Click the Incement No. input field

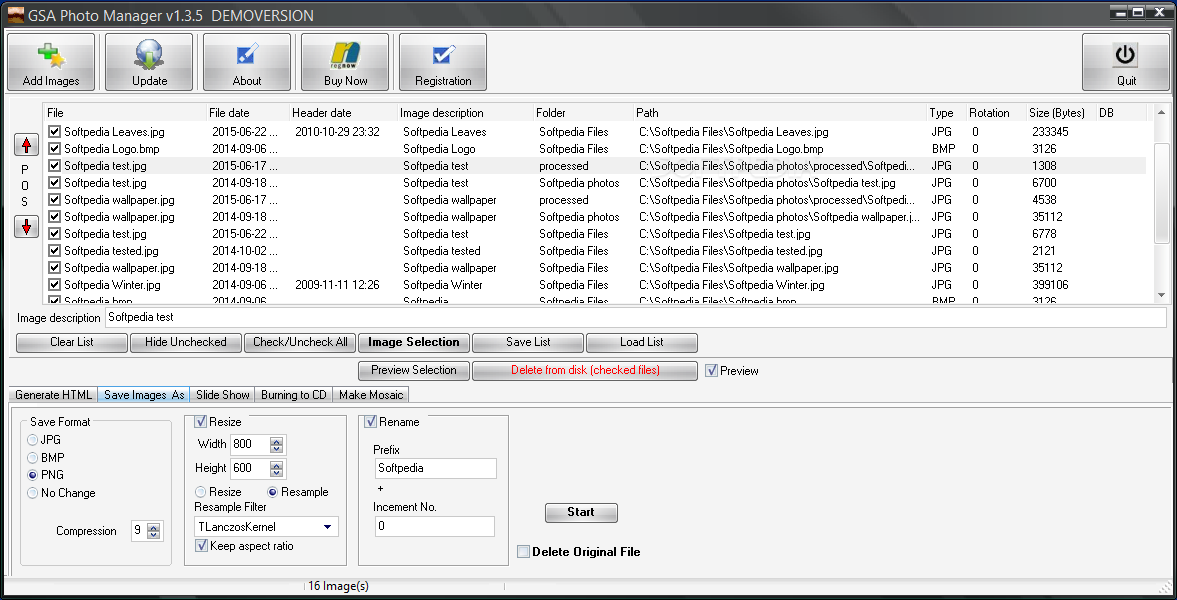434,526
